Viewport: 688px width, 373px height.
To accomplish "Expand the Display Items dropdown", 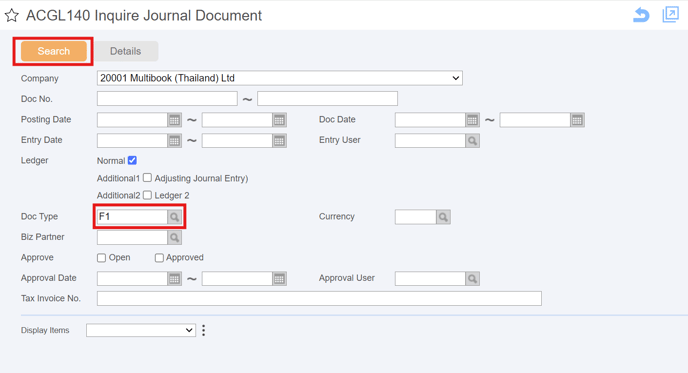I will click(141, 330).
